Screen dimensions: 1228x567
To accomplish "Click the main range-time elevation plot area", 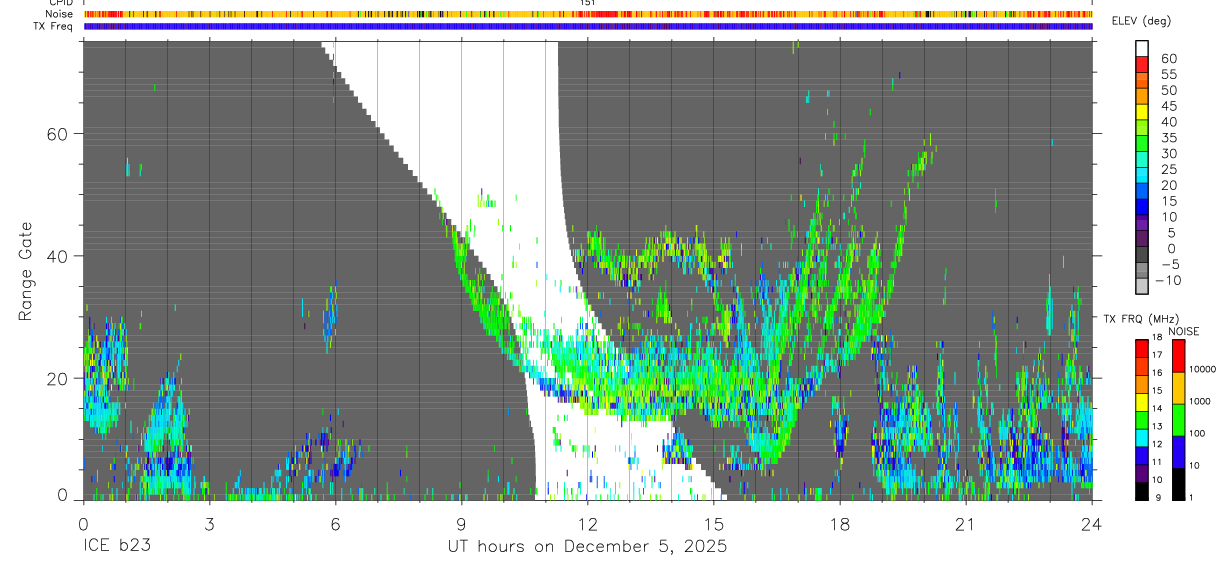I will click(x=588, y=270).
